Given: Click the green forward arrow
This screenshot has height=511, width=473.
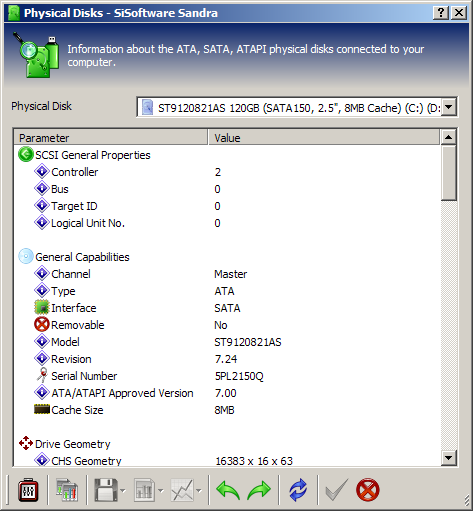Looking at the screenshot, I should click(x=259, y=490).
